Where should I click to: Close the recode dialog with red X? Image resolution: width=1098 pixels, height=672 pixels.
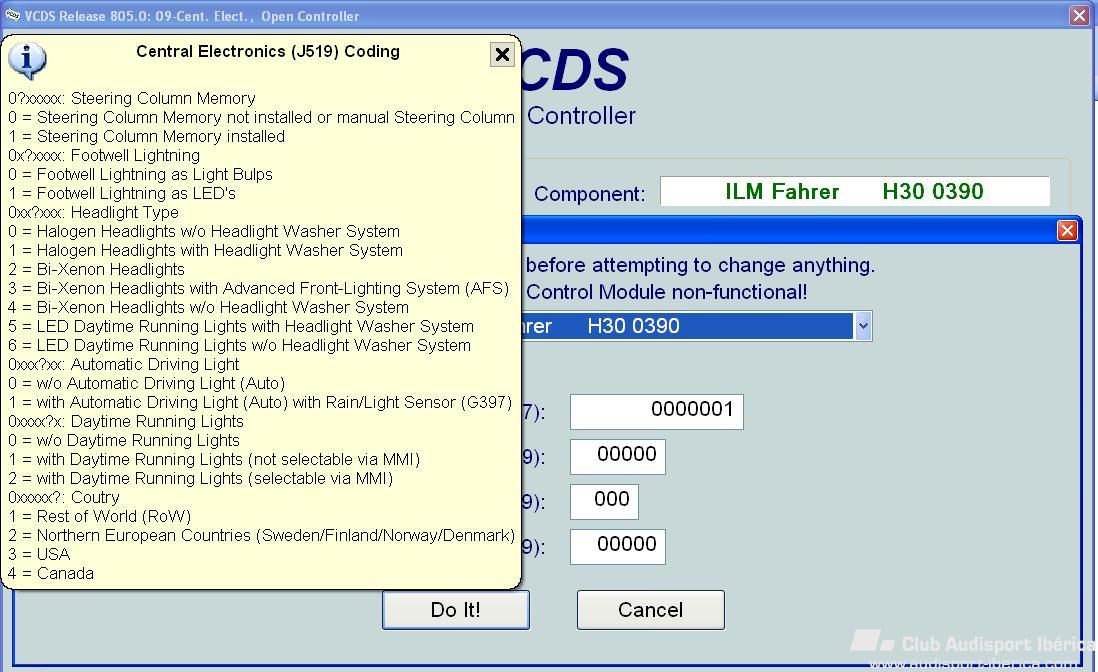(1066, 230)
